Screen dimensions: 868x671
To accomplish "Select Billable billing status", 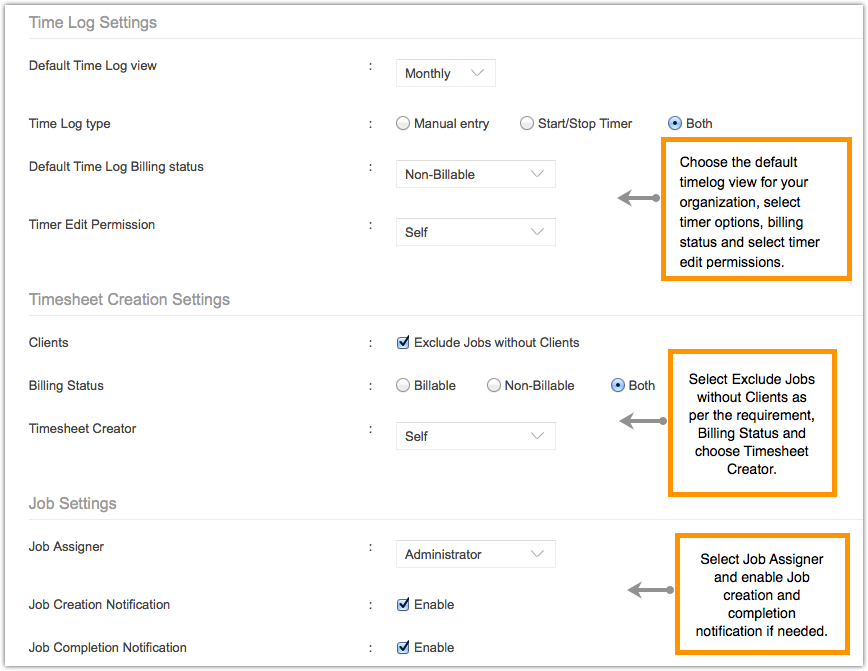I will tap(404, 386).
